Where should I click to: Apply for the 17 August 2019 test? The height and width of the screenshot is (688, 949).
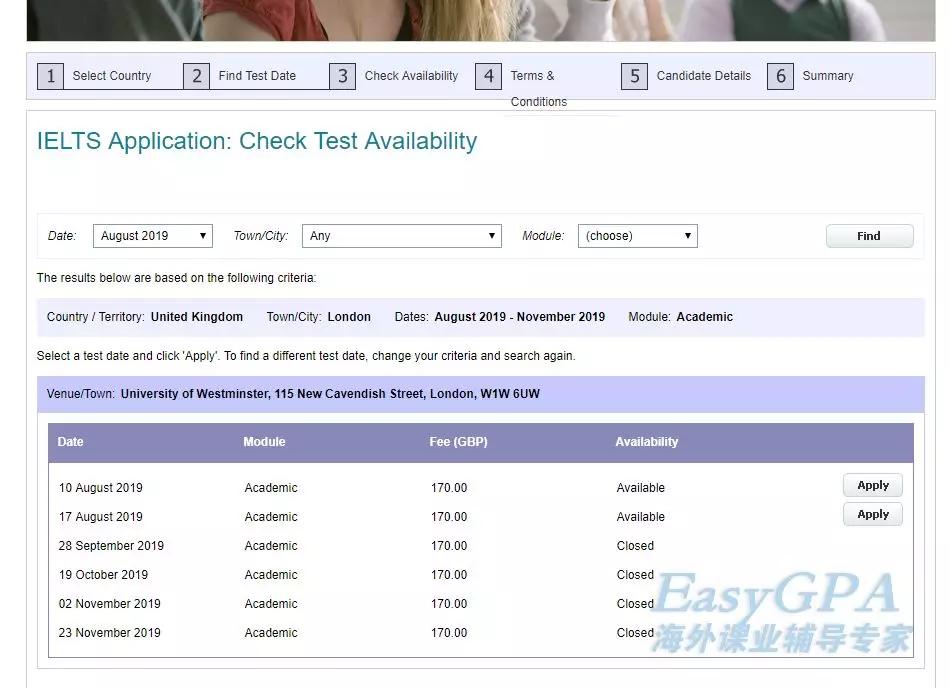click(x=872, y=515)
